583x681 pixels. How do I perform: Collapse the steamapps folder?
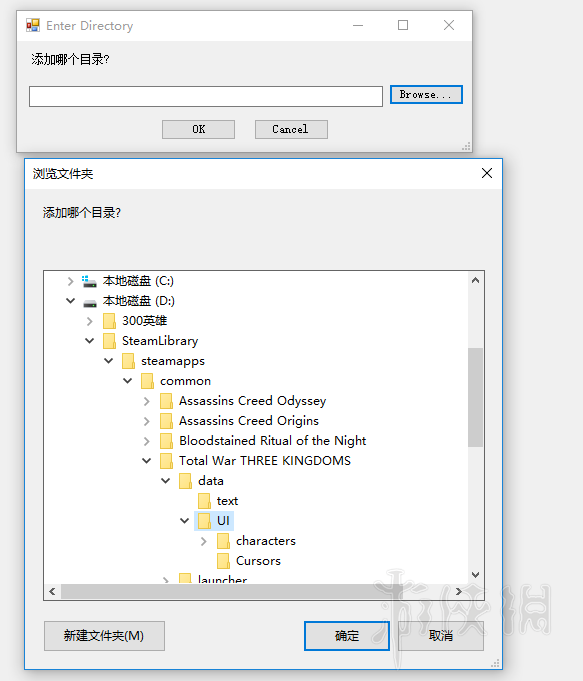pyautogui.click(x=109, y=361)
